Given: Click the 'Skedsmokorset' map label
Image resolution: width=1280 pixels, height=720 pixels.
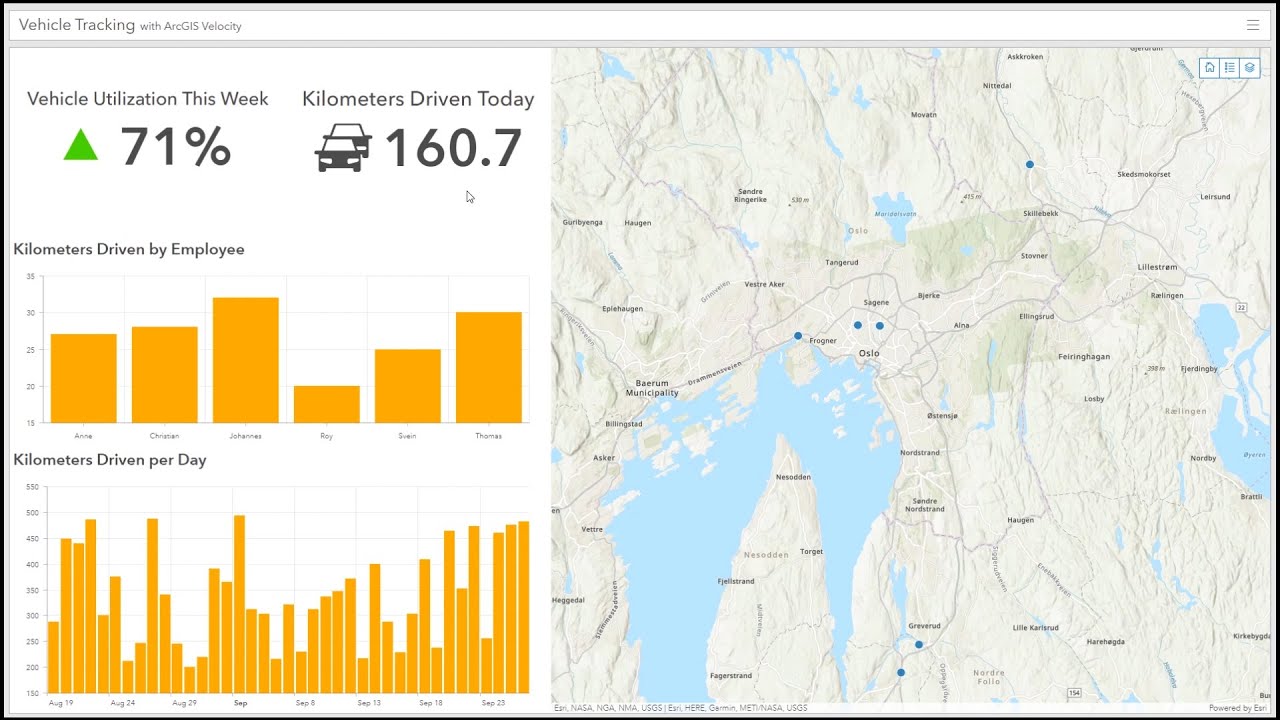Looking at the screenshot, I should pyautogui.click(x=1144, y=174).
